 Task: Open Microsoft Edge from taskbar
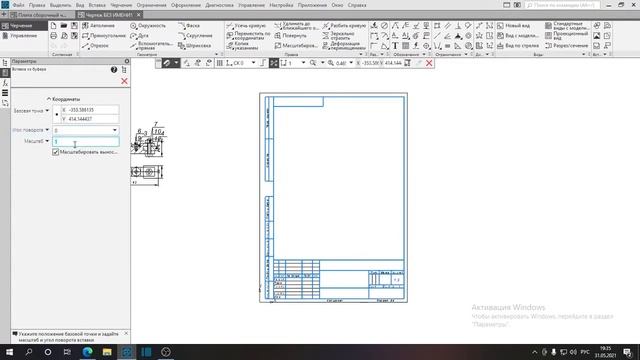[x=87, y=352]
